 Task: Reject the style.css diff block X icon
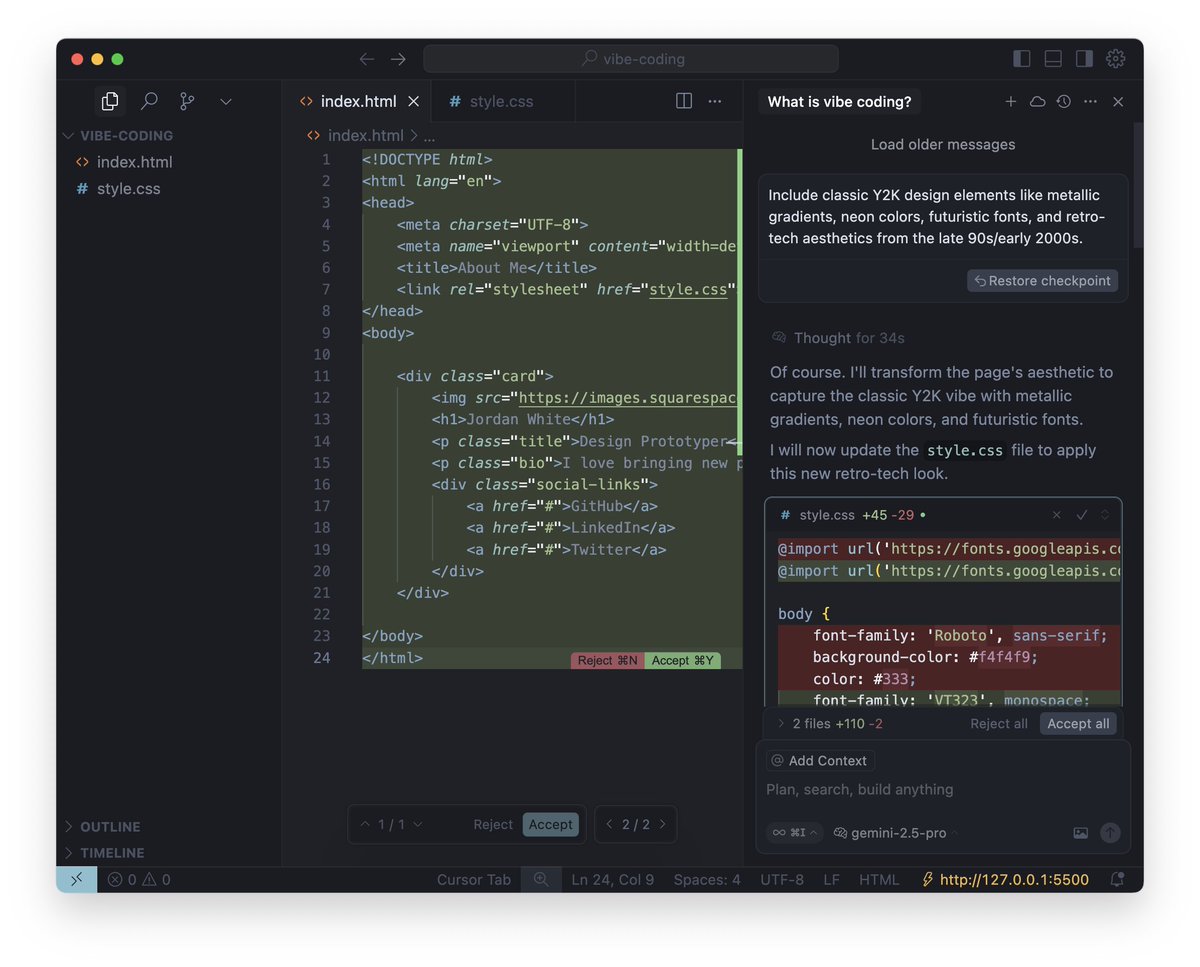[x=1057, y=515]
